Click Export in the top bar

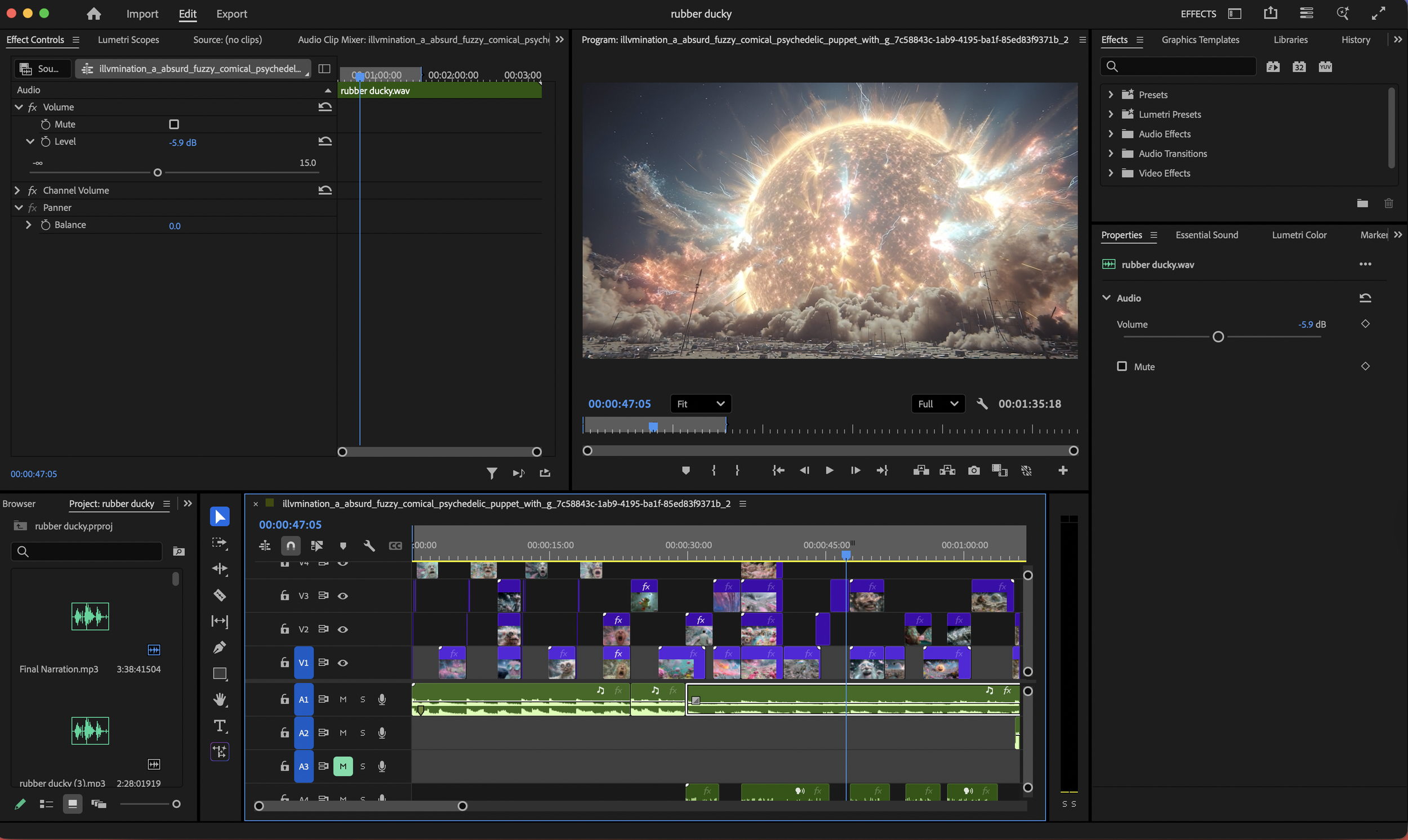coord(231,14)
